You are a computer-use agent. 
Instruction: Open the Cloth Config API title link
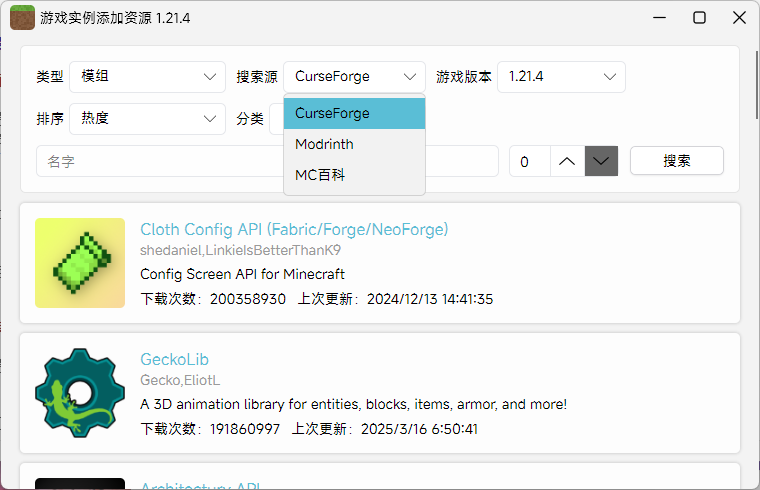pos(294,230)
